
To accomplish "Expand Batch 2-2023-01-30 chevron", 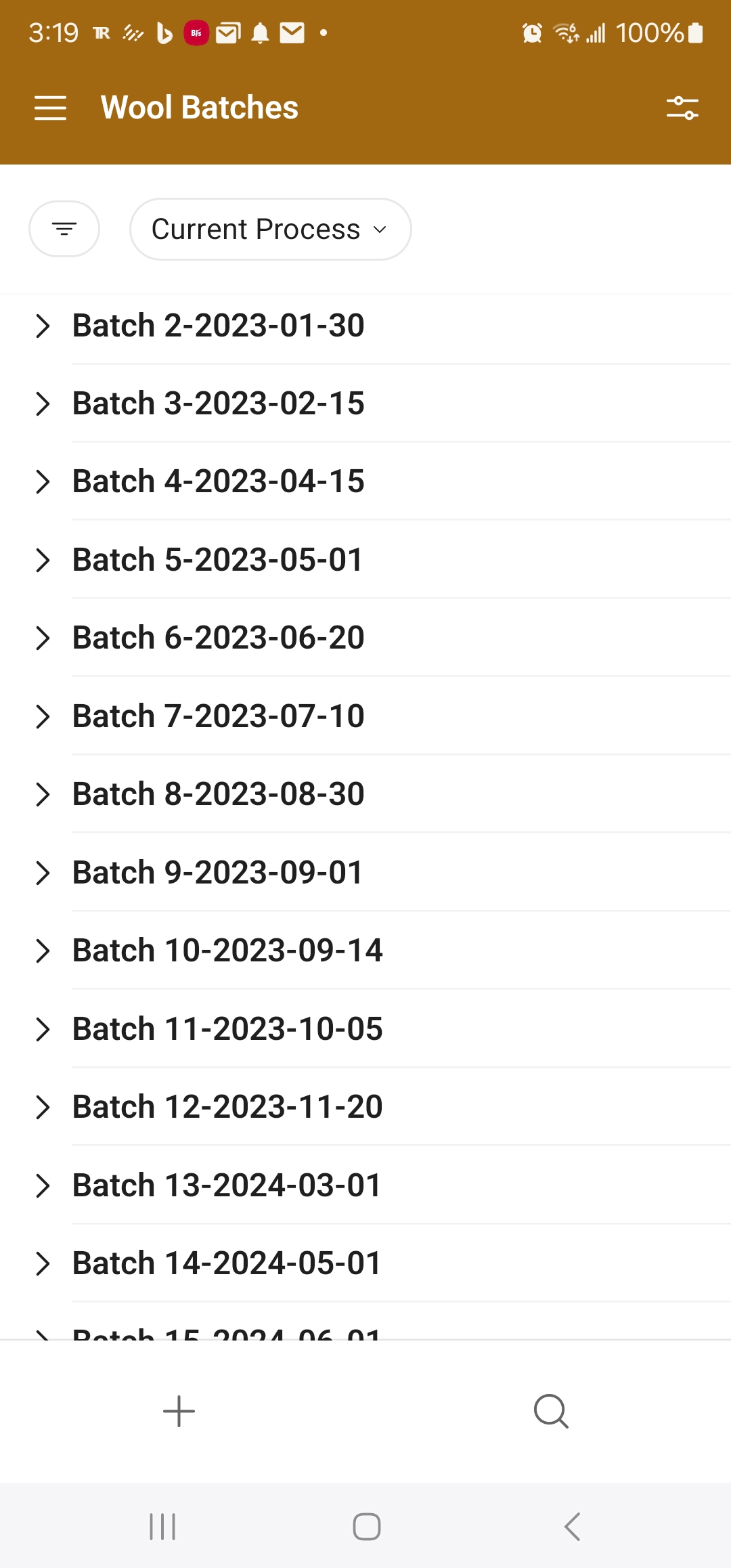I will 43,326.
